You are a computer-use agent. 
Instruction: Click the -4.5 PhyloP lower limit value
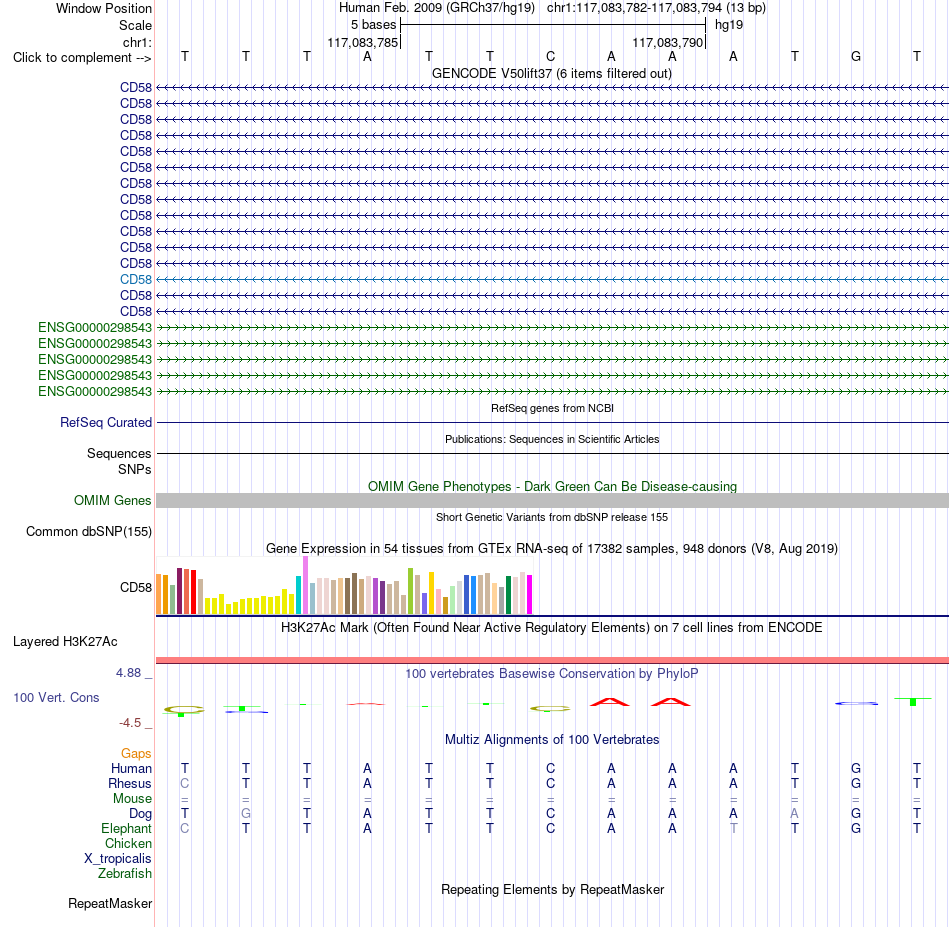[130, 723]
